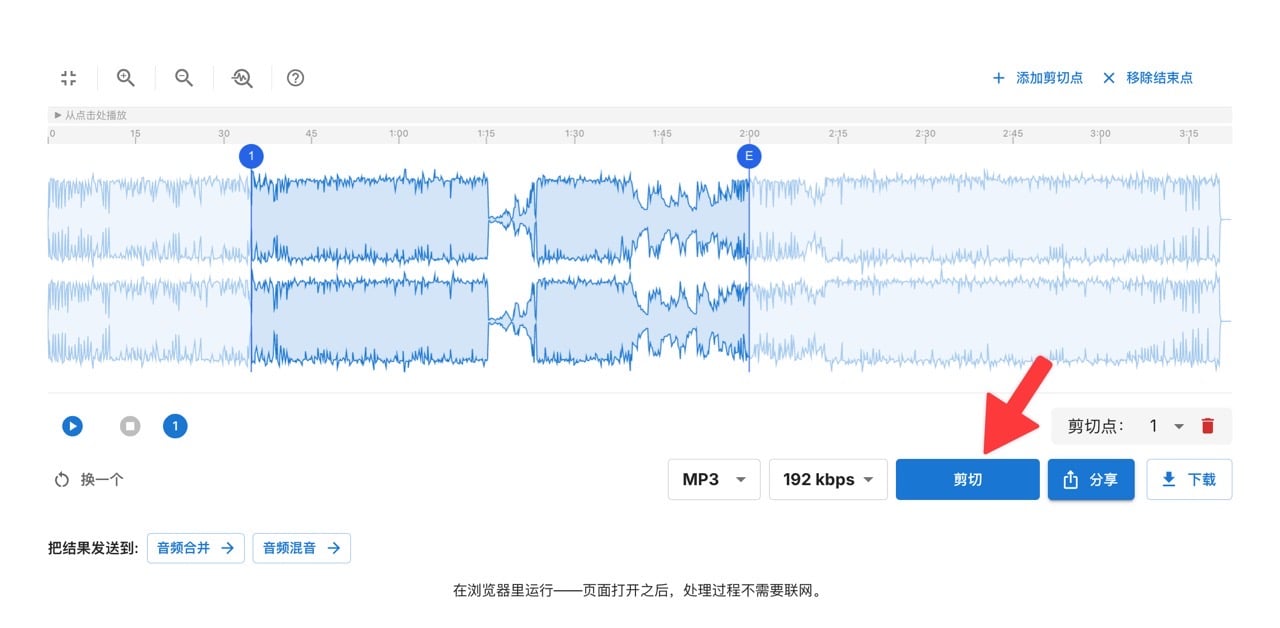
Task: Stop audio playback
Action: click(130, 426)
